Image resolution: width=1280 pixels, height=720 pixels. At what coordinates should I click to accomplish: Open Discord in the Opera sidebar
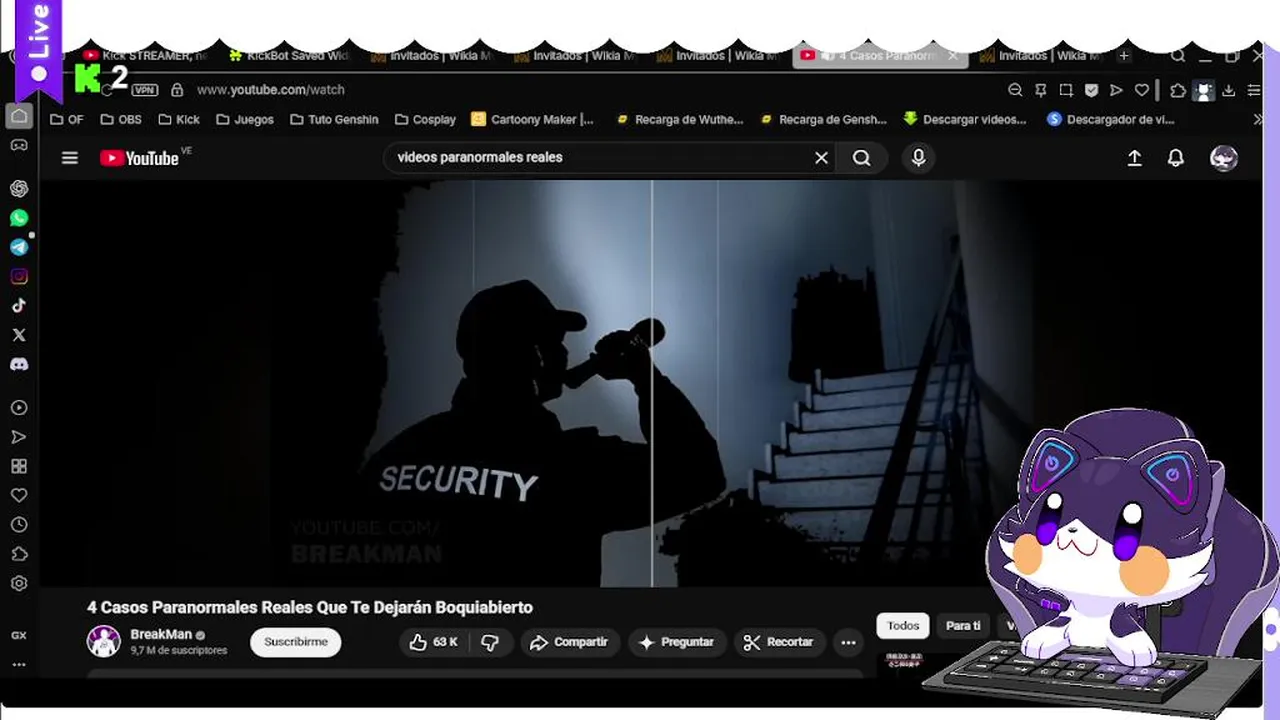tap(19, 365)
